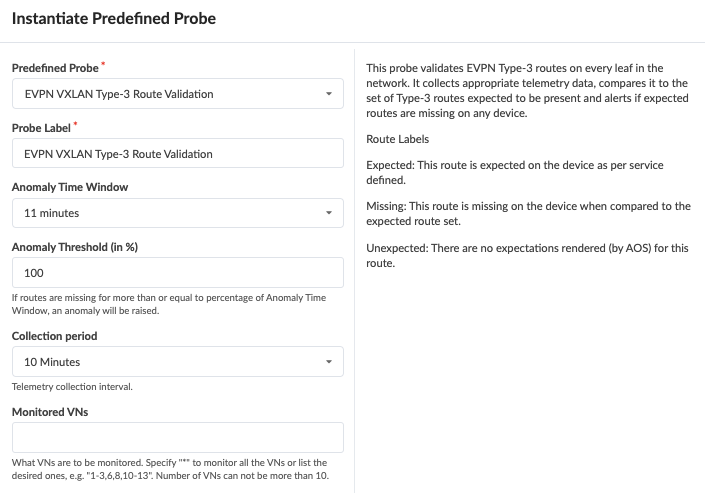
Task: Click the Missing route description paragraph
Action: point(528,214)
